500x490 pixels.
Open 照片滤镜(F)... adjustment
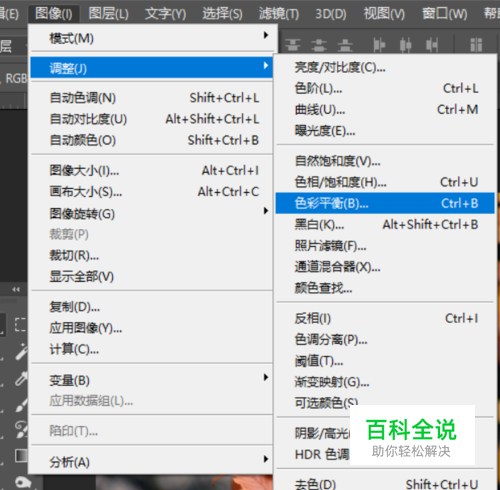pyautogui.click(x=385, y=246)
